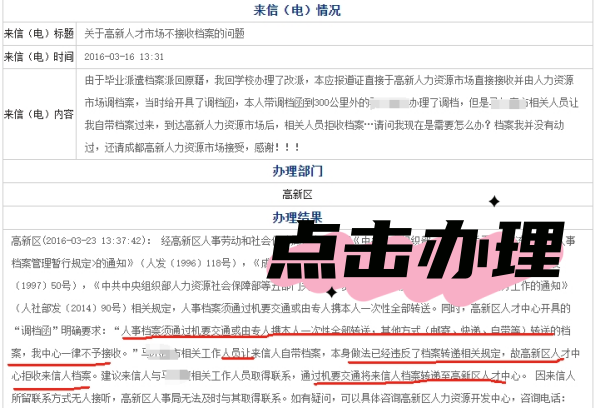Click the text "（人社部发（2014）90号）相关规定"
This screenshot has width=600, height=408.
click(94, 308)
